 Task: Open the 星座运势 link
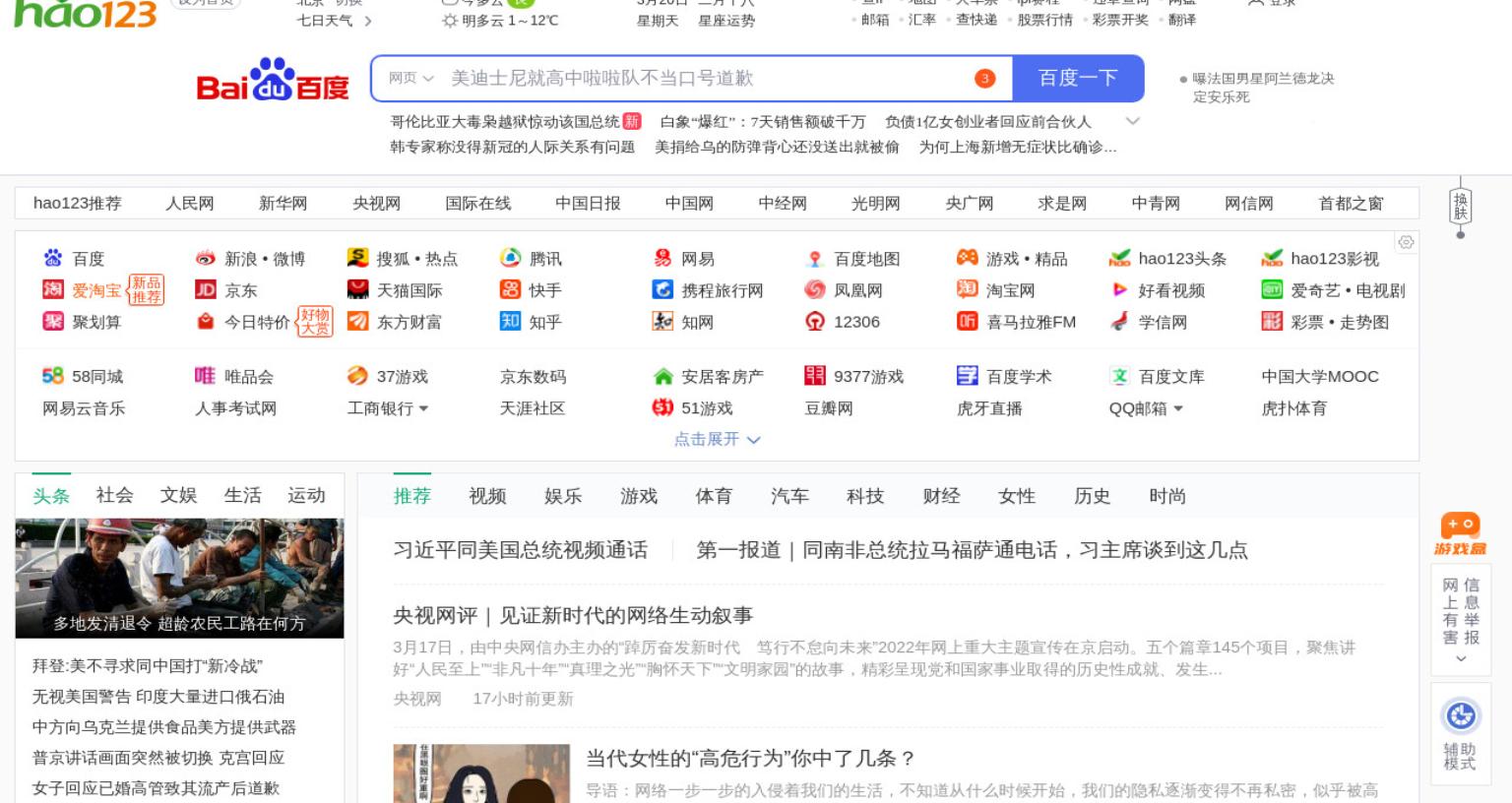726,21
